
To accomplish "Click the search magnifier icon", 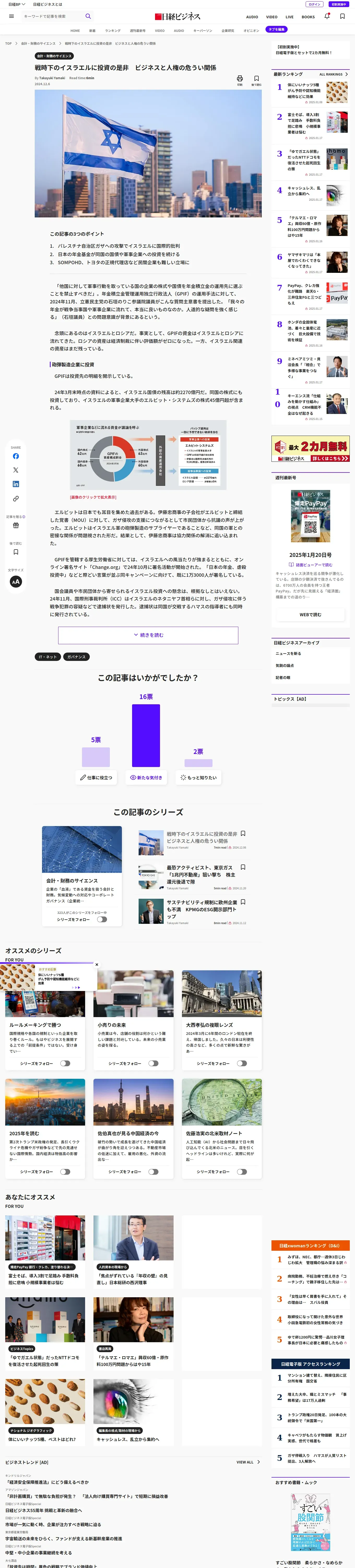I will (x=88, y=16).
